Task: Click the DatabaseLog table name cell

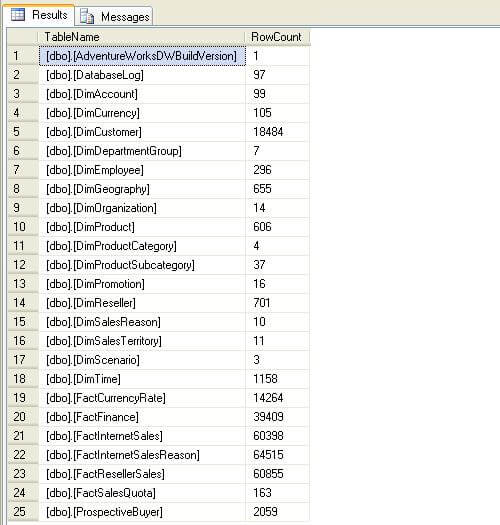Action: [x=142, y=75]
